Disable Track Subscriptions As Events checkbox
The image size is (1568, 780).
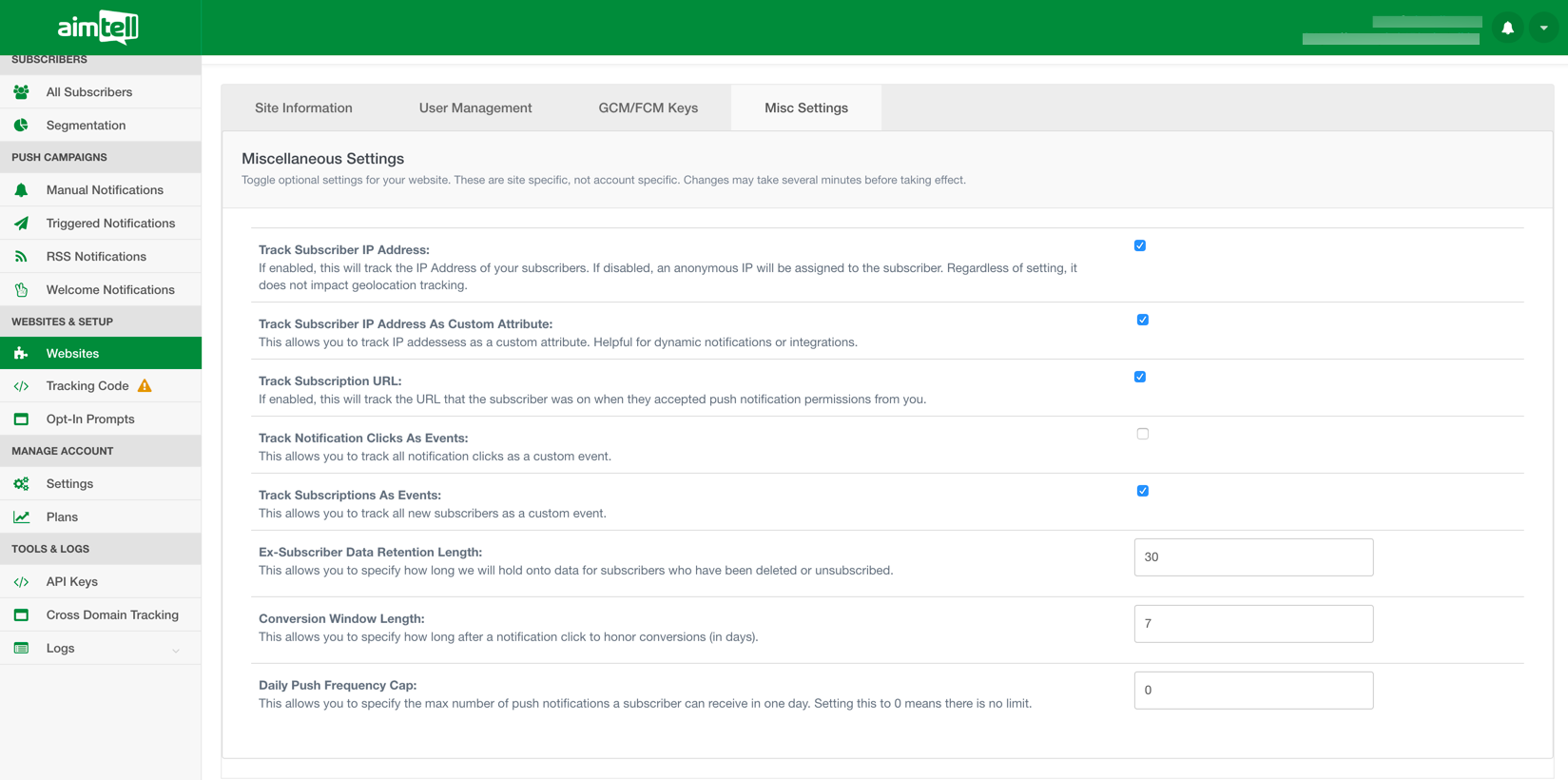1142,491
